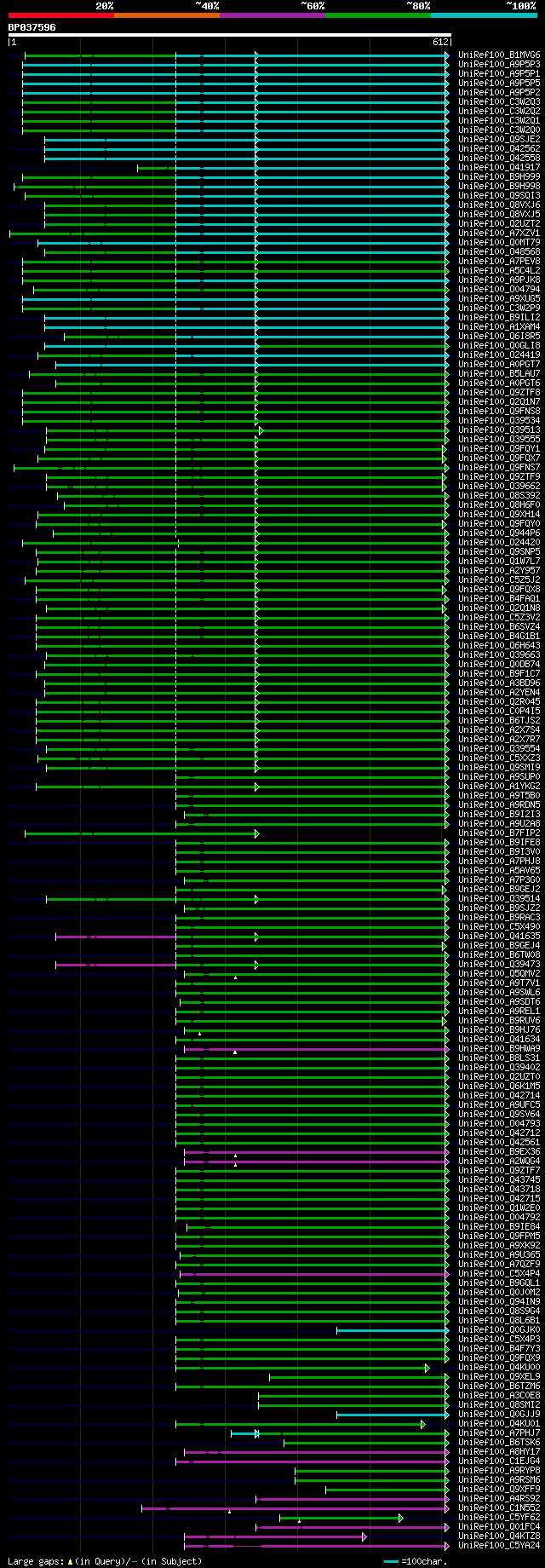Select the UniRef100_Q0GJK0 label
The height and width of the screenshot is (1568, 545).
tap(499, 1329)
